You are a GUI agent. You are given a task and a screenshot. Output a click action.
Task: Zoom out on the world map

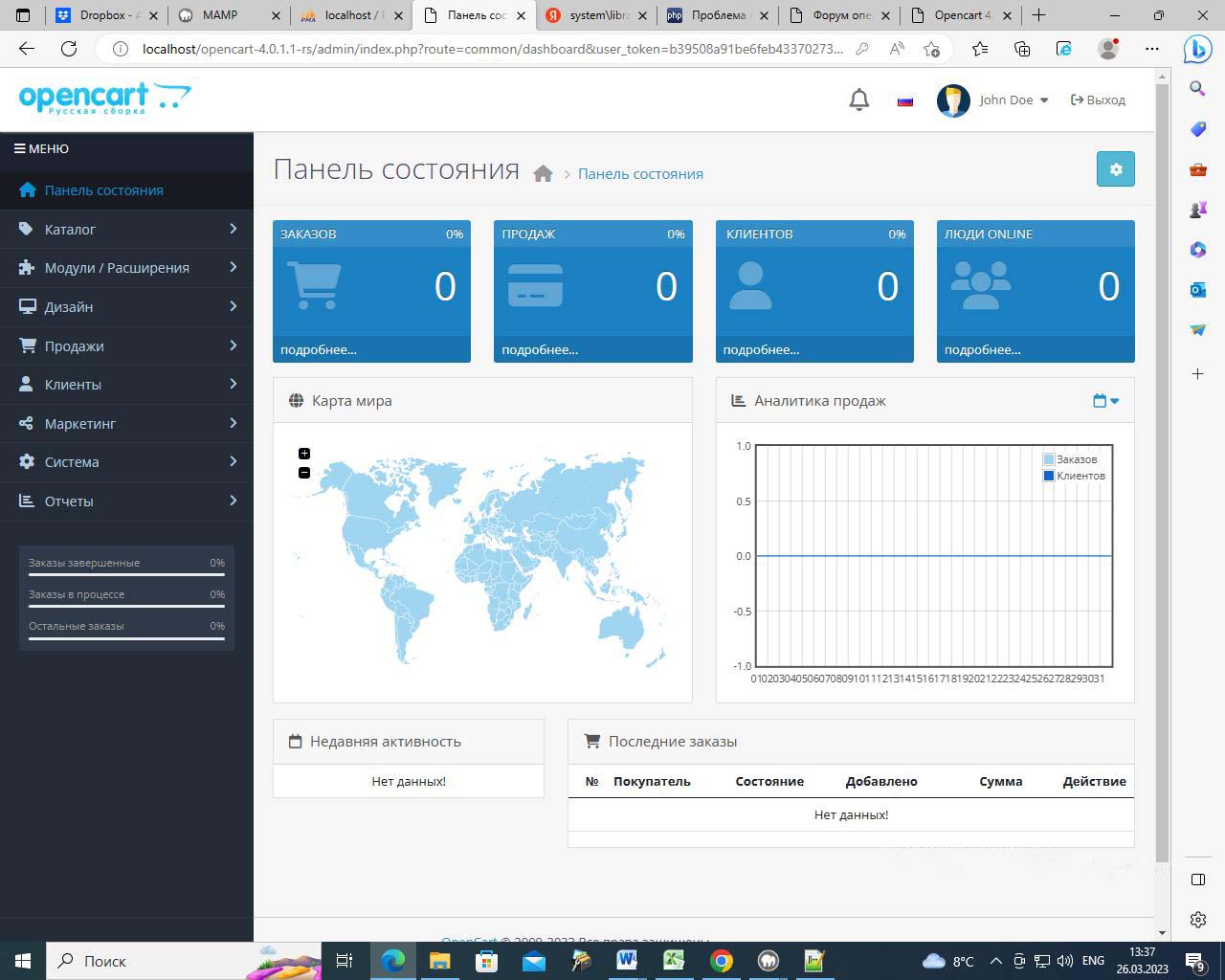click(304, 473)
